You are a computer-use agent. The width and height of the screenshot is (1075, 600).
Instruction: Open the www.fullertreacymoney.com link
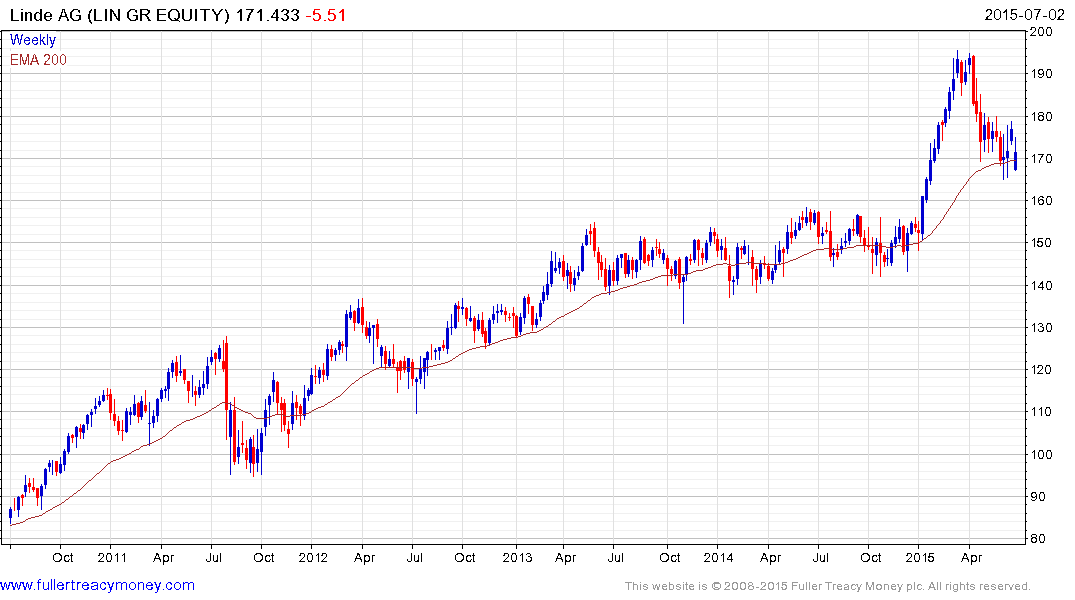tap(97, 585)
